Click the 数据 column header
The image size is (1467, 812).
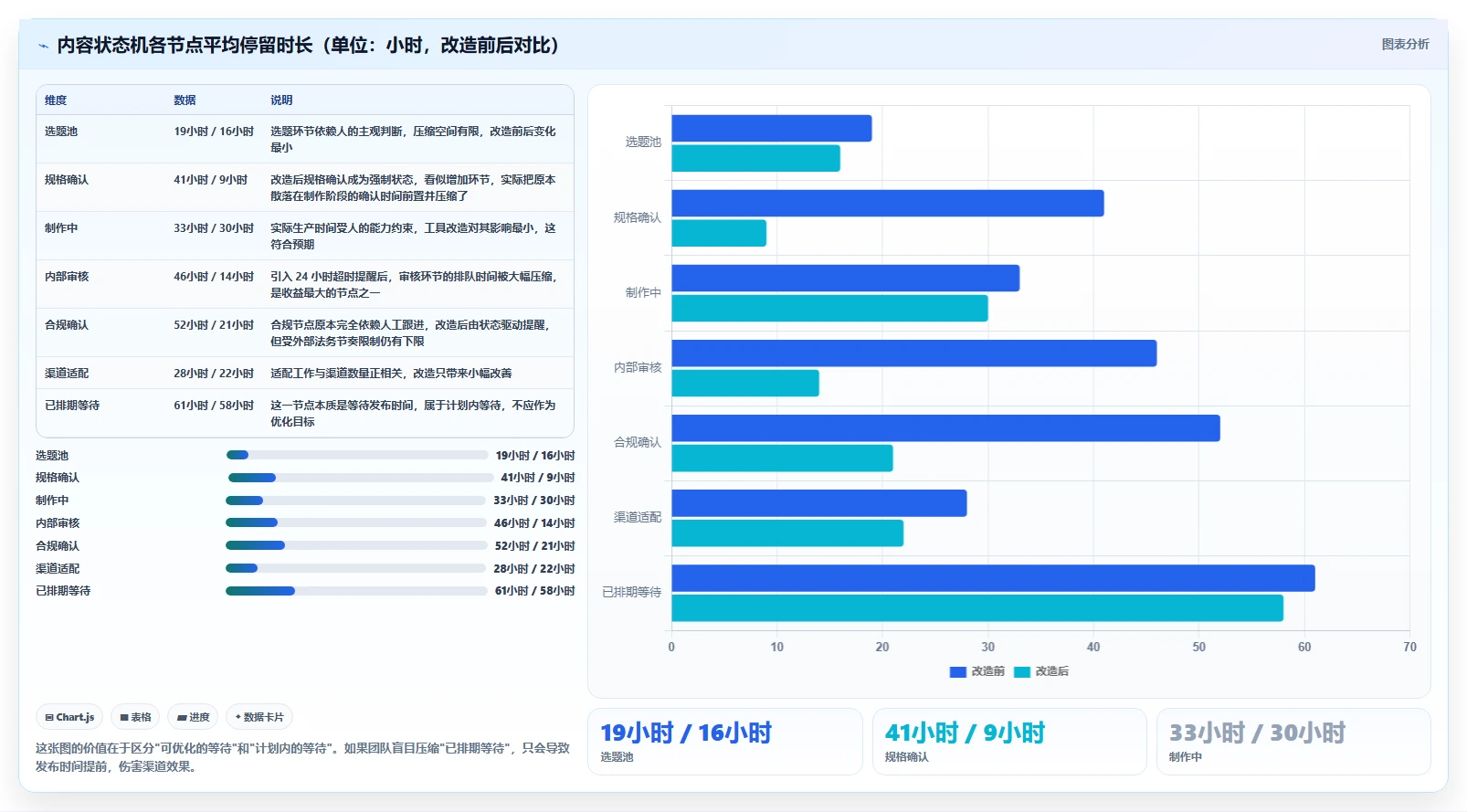pos(185,100)
